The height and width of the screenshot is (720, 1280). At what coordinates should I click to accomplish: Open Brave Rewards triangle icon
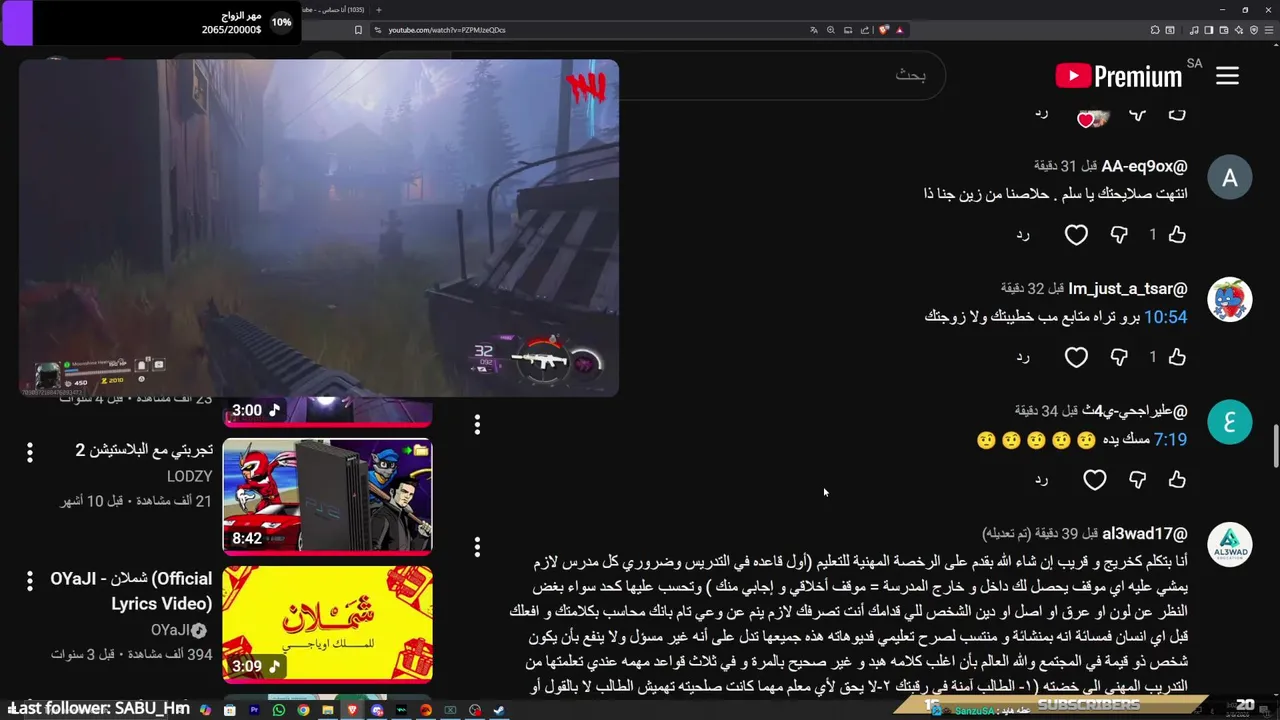(899, 30)
